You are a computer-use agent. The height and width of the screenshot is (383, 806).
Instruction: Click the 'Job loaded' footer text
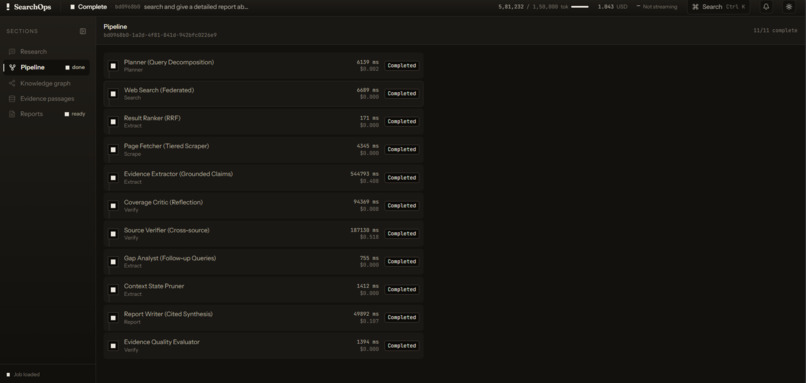pyautogui.click(x=27, y=375)
